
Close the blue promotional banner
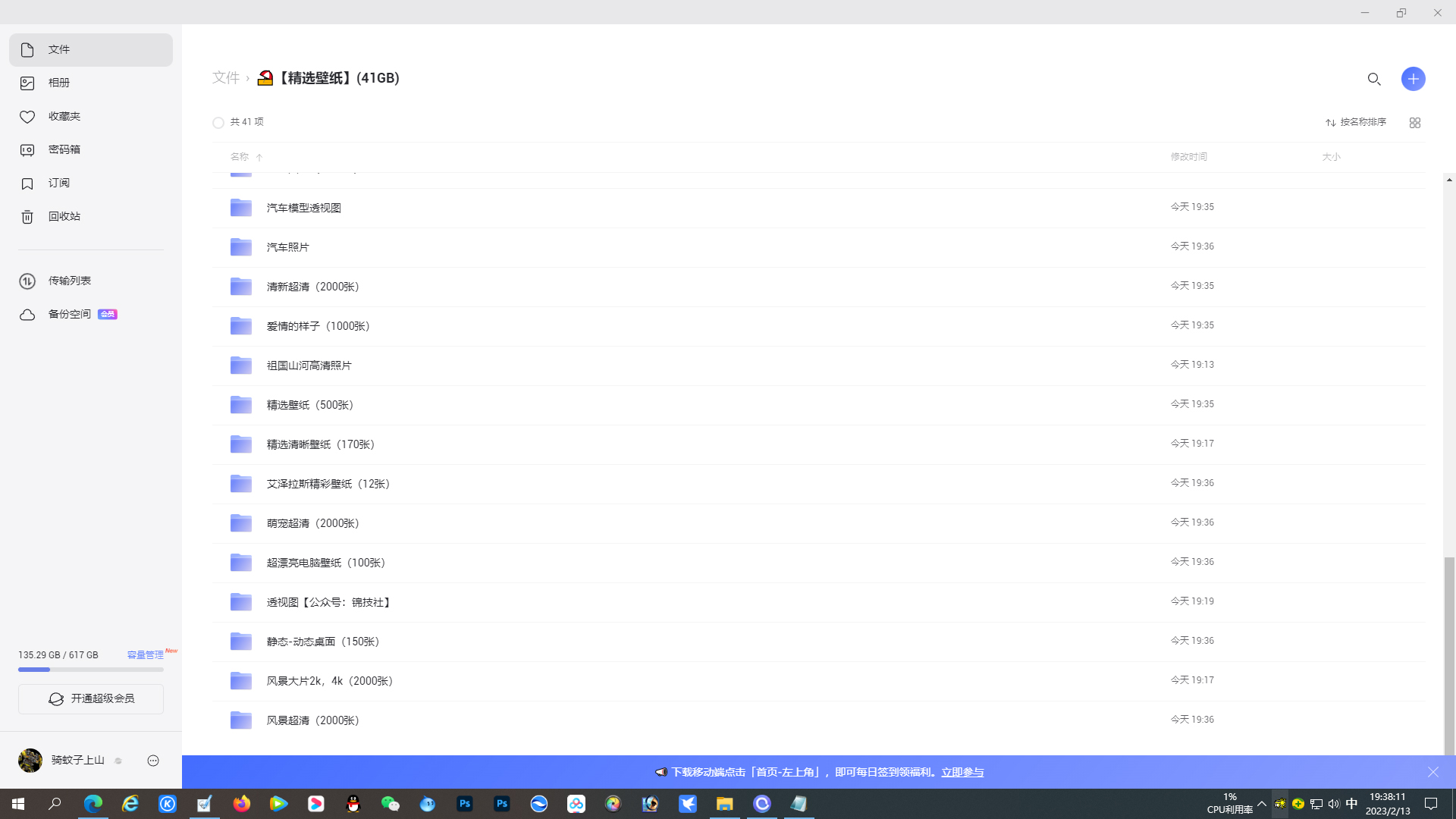click(1433, 772)
